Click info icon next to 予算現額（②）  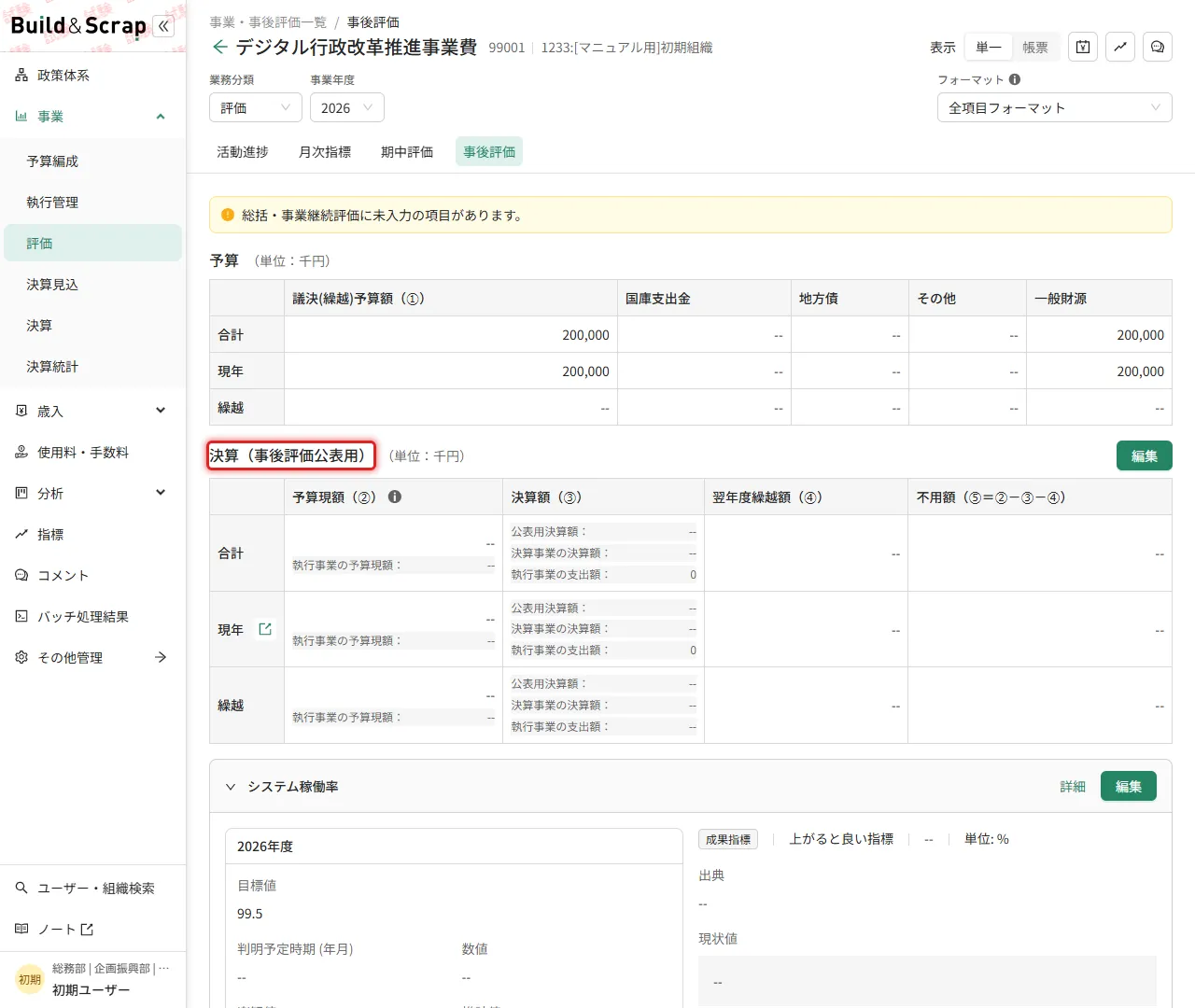395,497
